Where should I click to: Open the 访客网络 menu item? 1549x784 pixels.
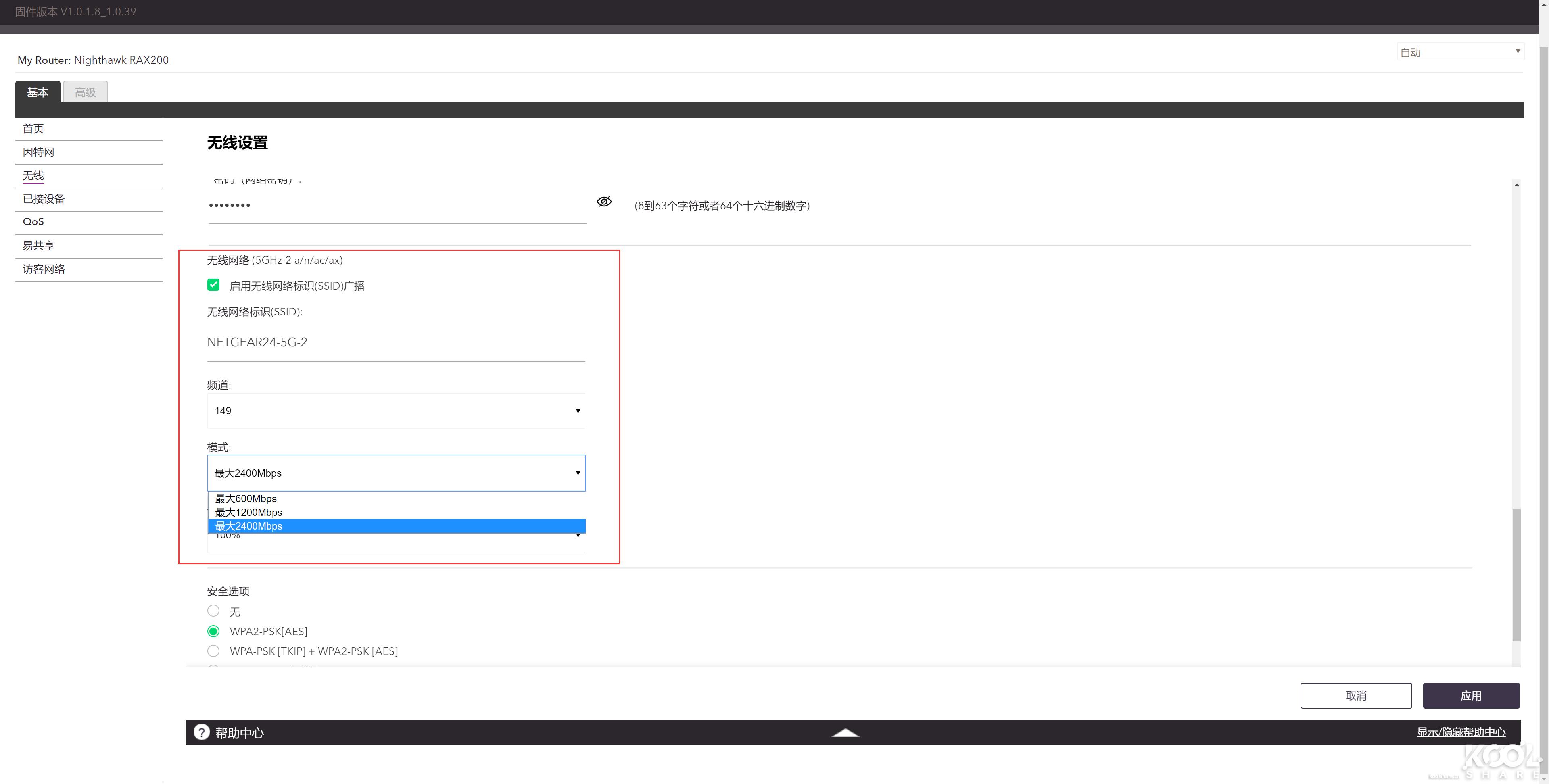click(x=44, y=269)
